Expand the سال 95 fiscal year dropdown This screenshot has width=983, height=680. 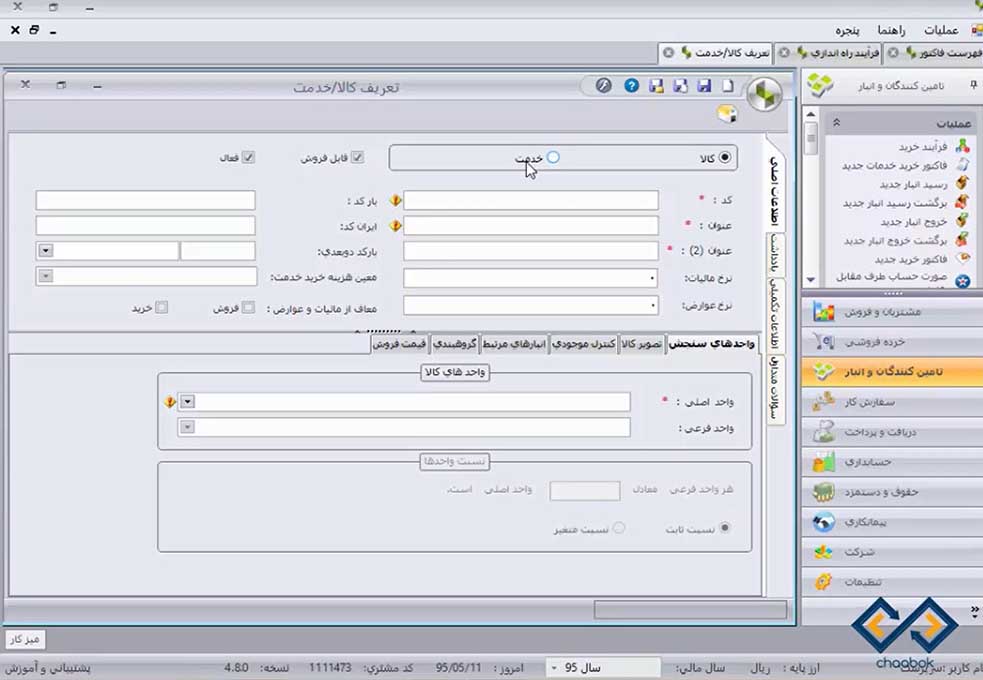(x=554, y=667)
